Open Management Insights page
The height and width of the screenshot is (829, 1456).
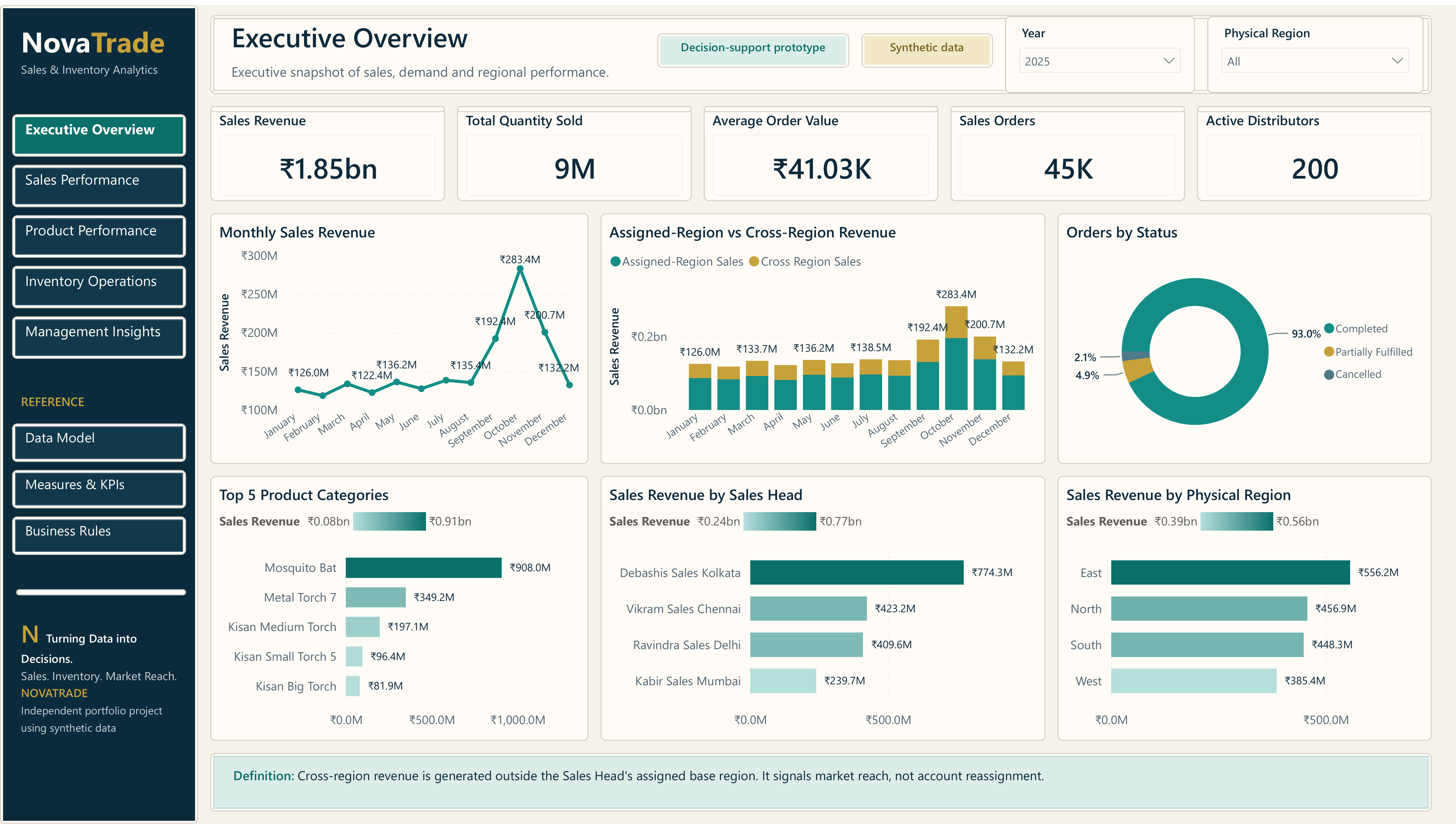[99, 337]
